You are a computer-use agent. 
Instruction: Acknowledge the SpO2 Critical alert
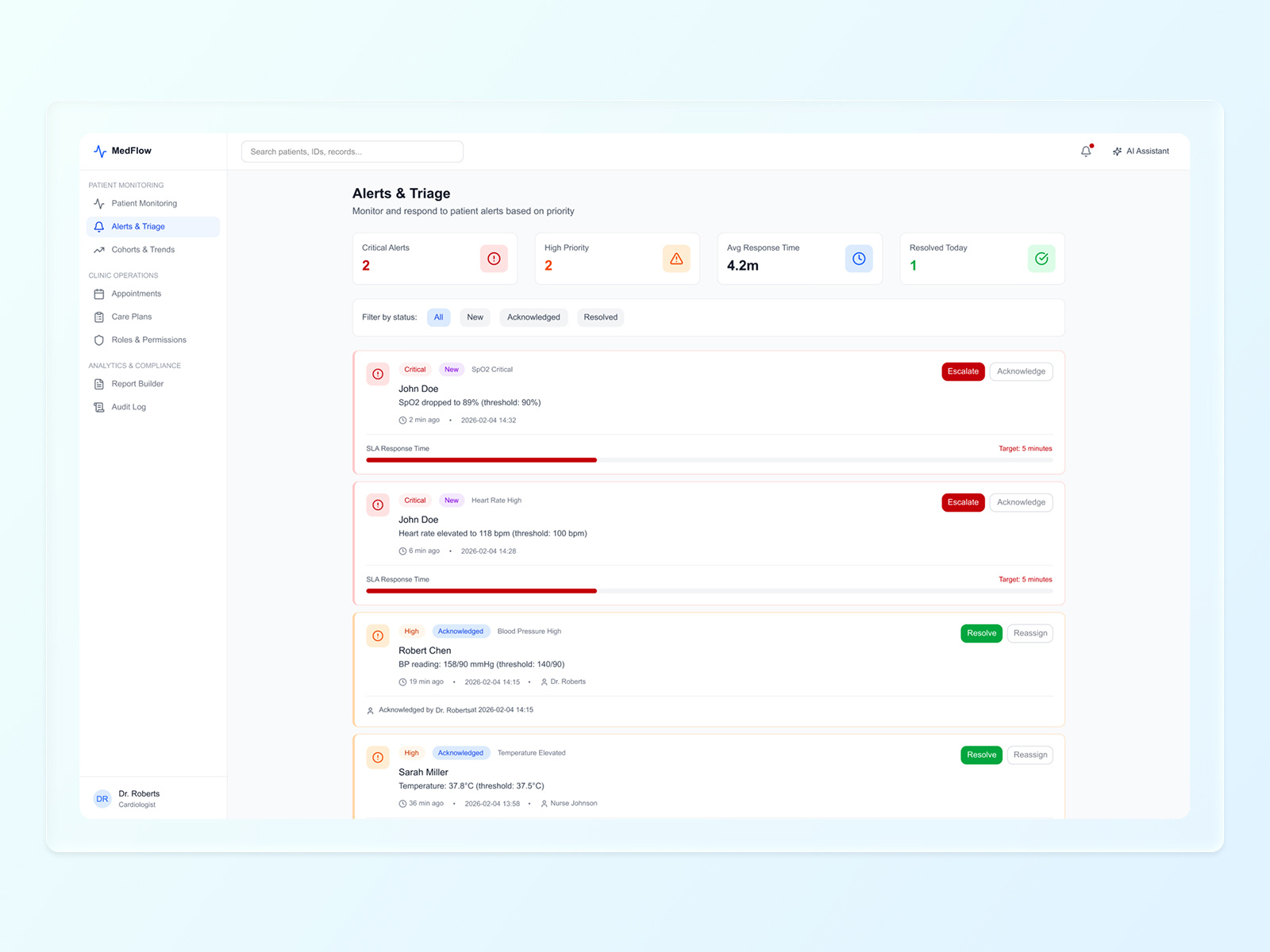point(1022,371)
